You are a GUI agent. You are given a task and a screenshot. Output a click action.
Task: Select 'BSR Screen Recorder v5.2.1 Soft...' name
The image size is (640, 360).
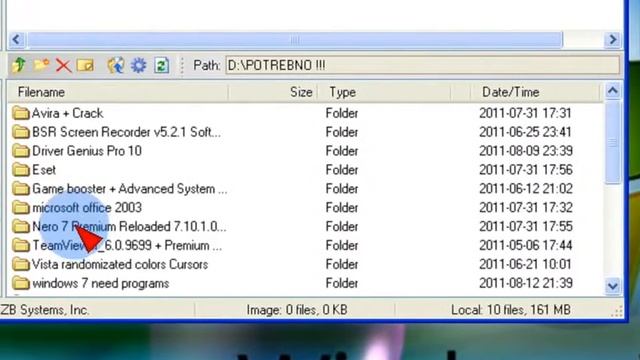pos(126,132)
